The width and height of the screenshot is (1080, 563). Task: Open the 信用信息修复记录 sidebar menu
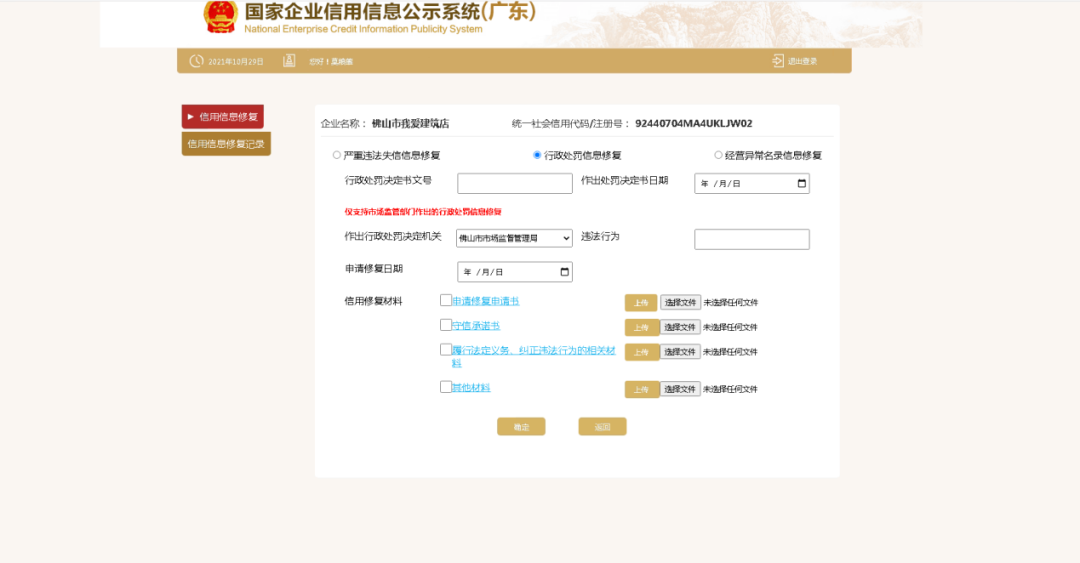pos(226,144)
